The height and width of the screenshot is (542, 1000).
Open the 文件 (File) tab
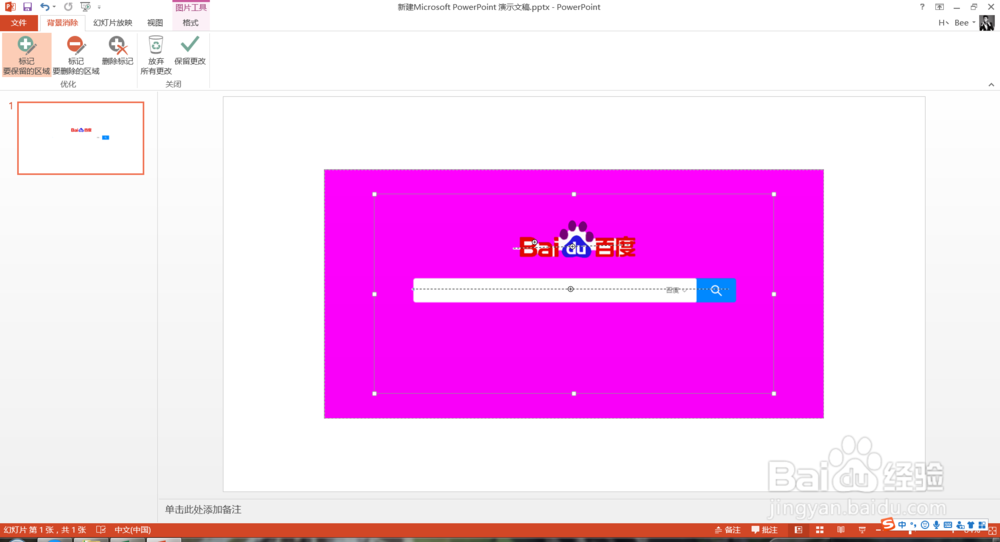tap(18, 23)
